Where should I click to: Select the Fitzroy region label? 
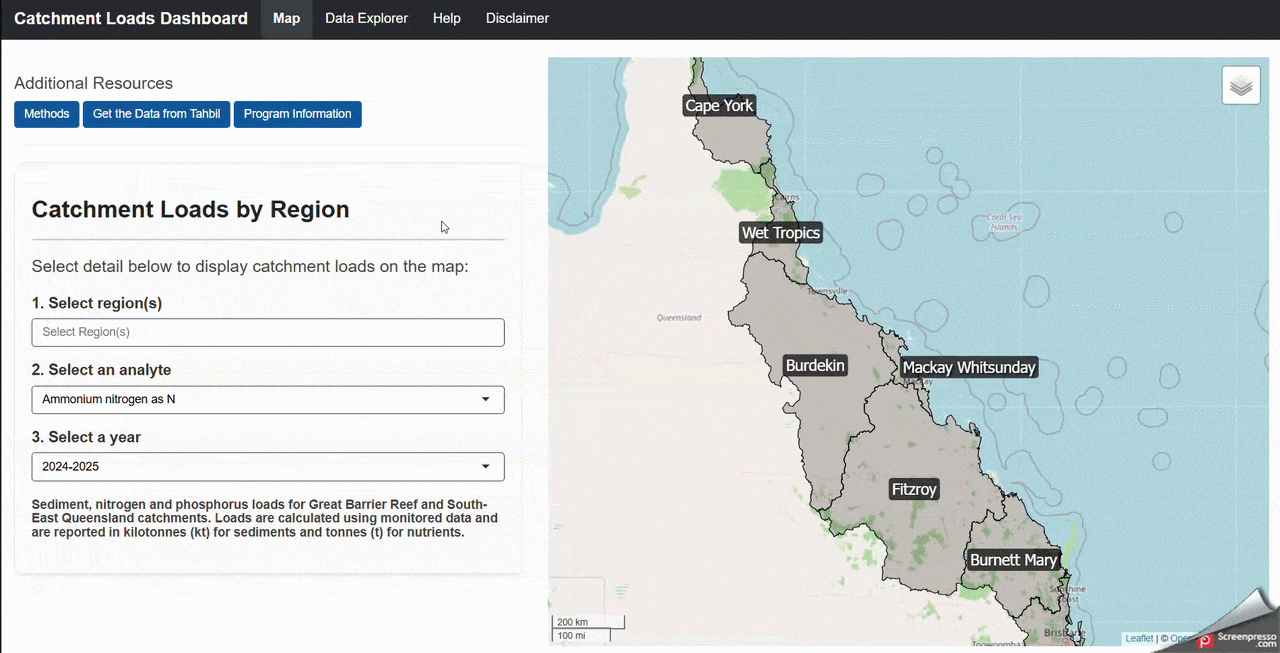(914, 489)
